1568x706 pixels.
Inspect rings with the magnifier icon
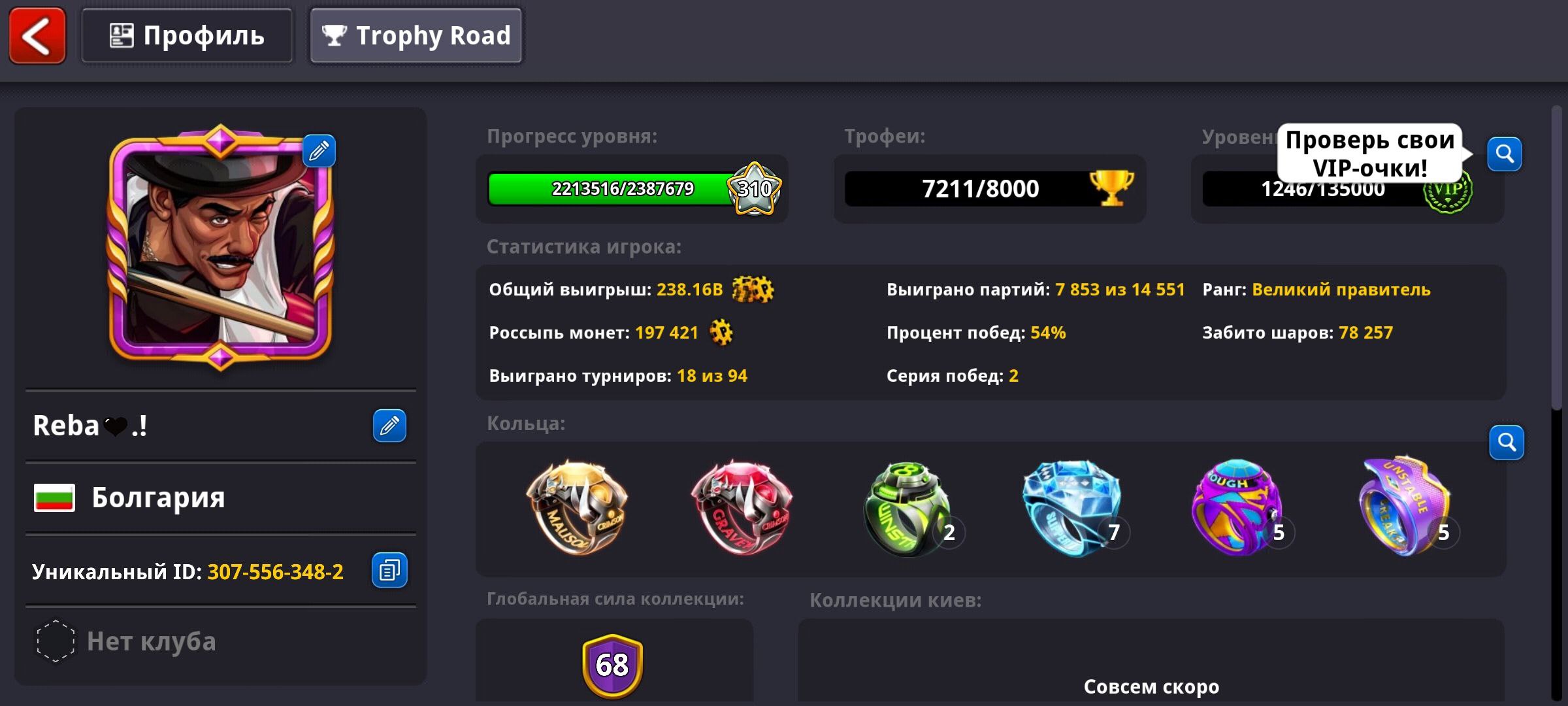(x=1507, y=443)
